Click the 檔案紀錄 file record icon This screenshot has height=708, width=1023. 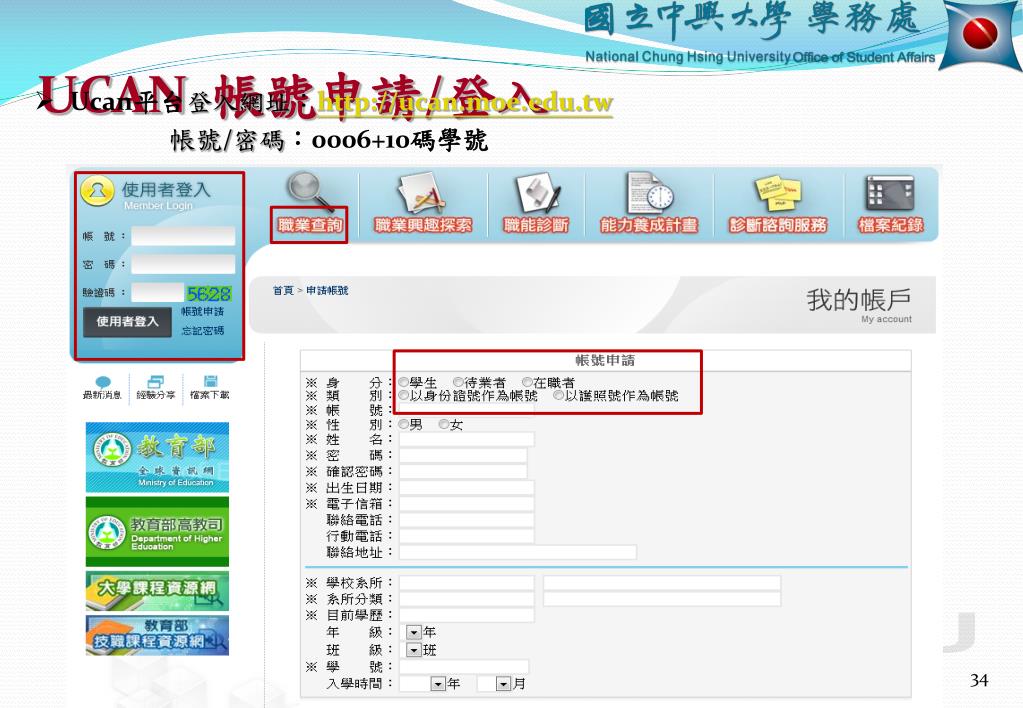pos(890,194)
